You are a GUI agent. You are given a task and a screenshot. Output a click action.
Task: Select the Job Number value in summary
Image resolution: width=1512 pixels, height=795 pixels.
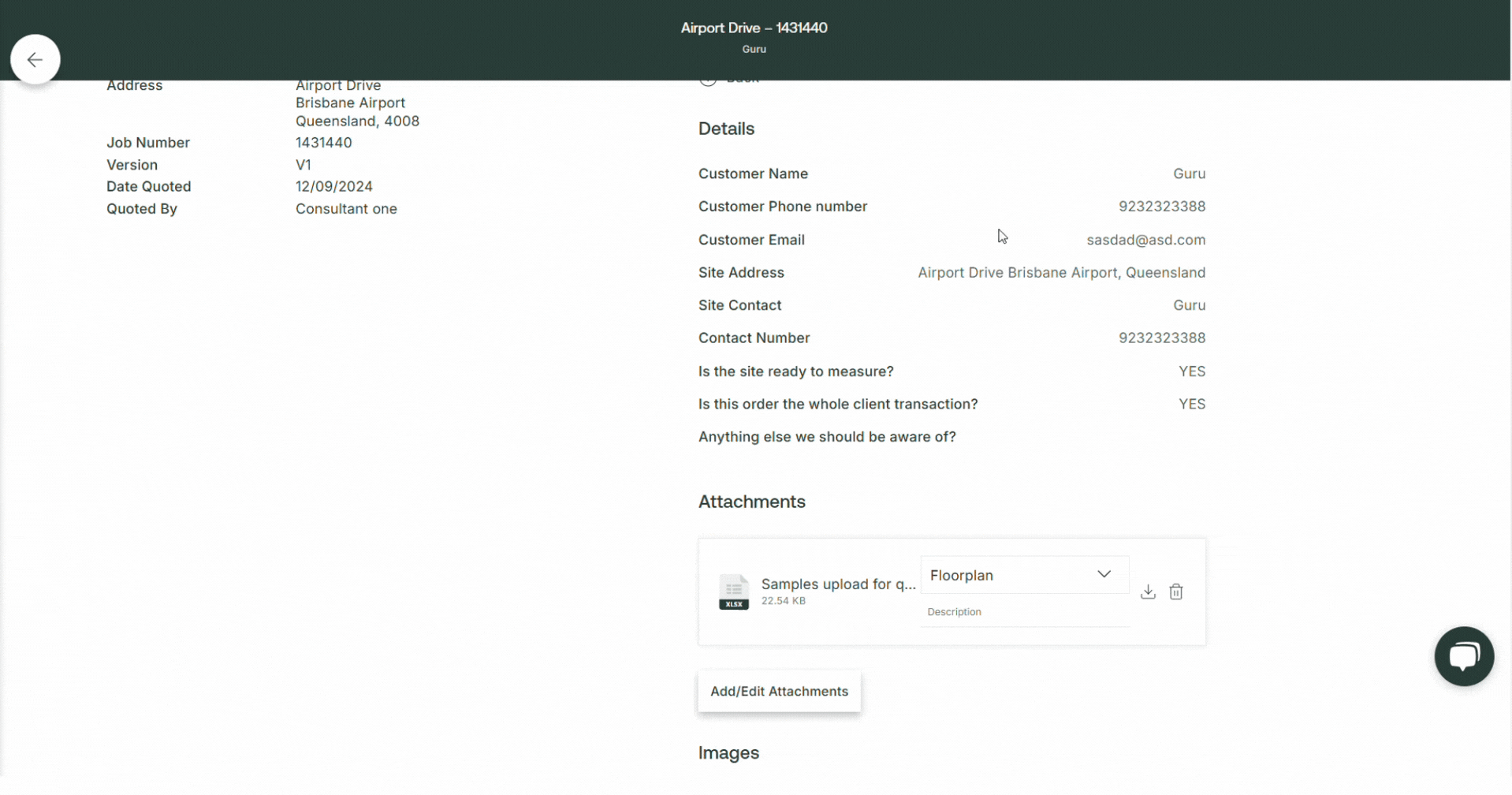pos(323,143)
